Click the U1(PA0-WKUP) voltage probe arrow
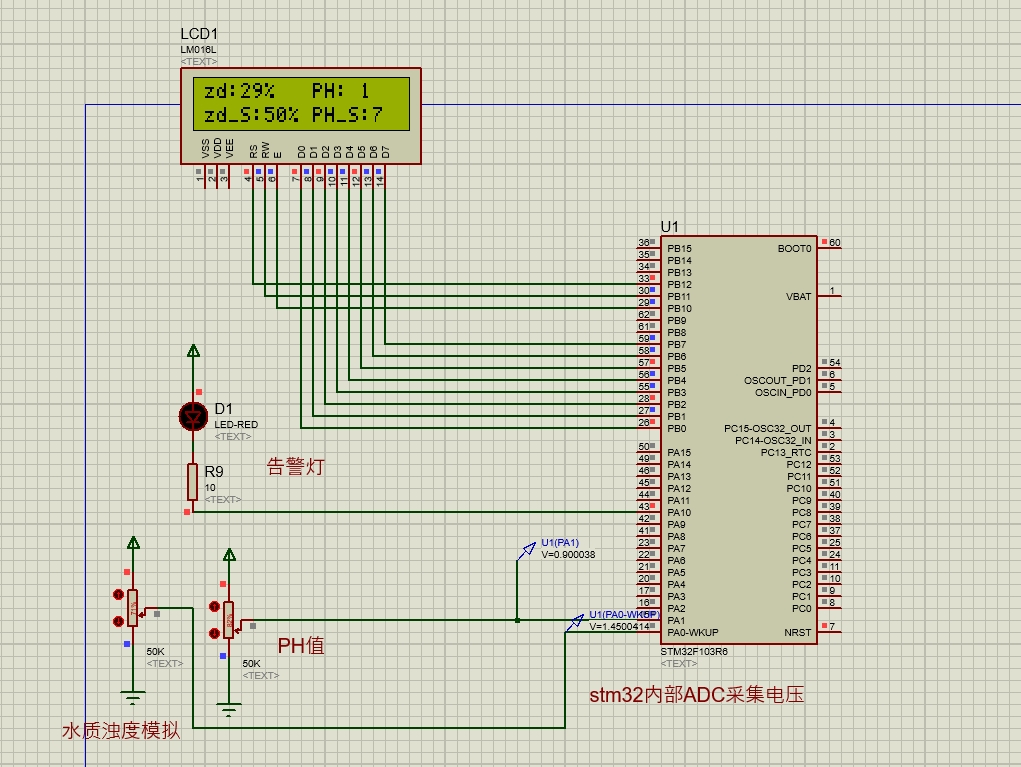Screen dimensions: 1021x767 click(575, 622)
